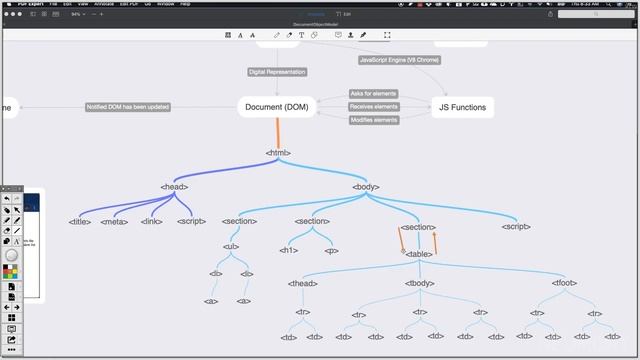Image resolution: width=640 pixels, height=360 pixels.
Task: Zoom in with the plus button
Action: coord(101,14)
